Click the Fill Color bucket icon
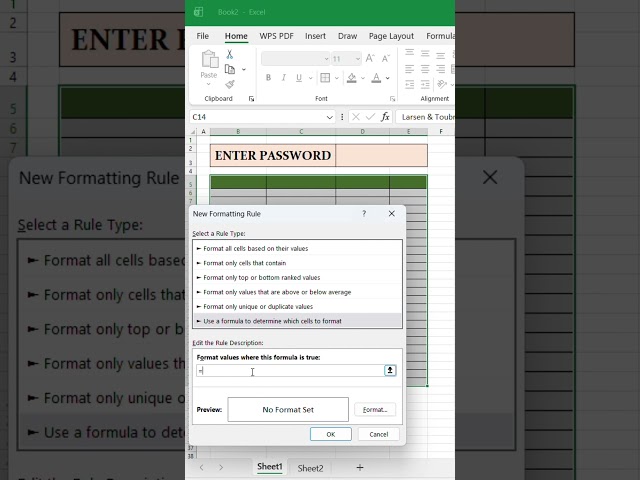 (351, 78)
